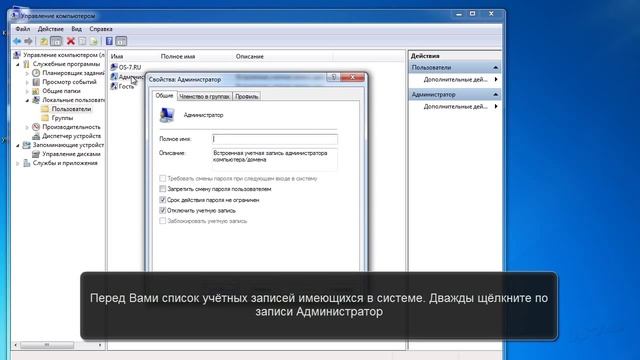
Task: Click tree horizontal scrollbar right arrow
Action: coord(100,345)
